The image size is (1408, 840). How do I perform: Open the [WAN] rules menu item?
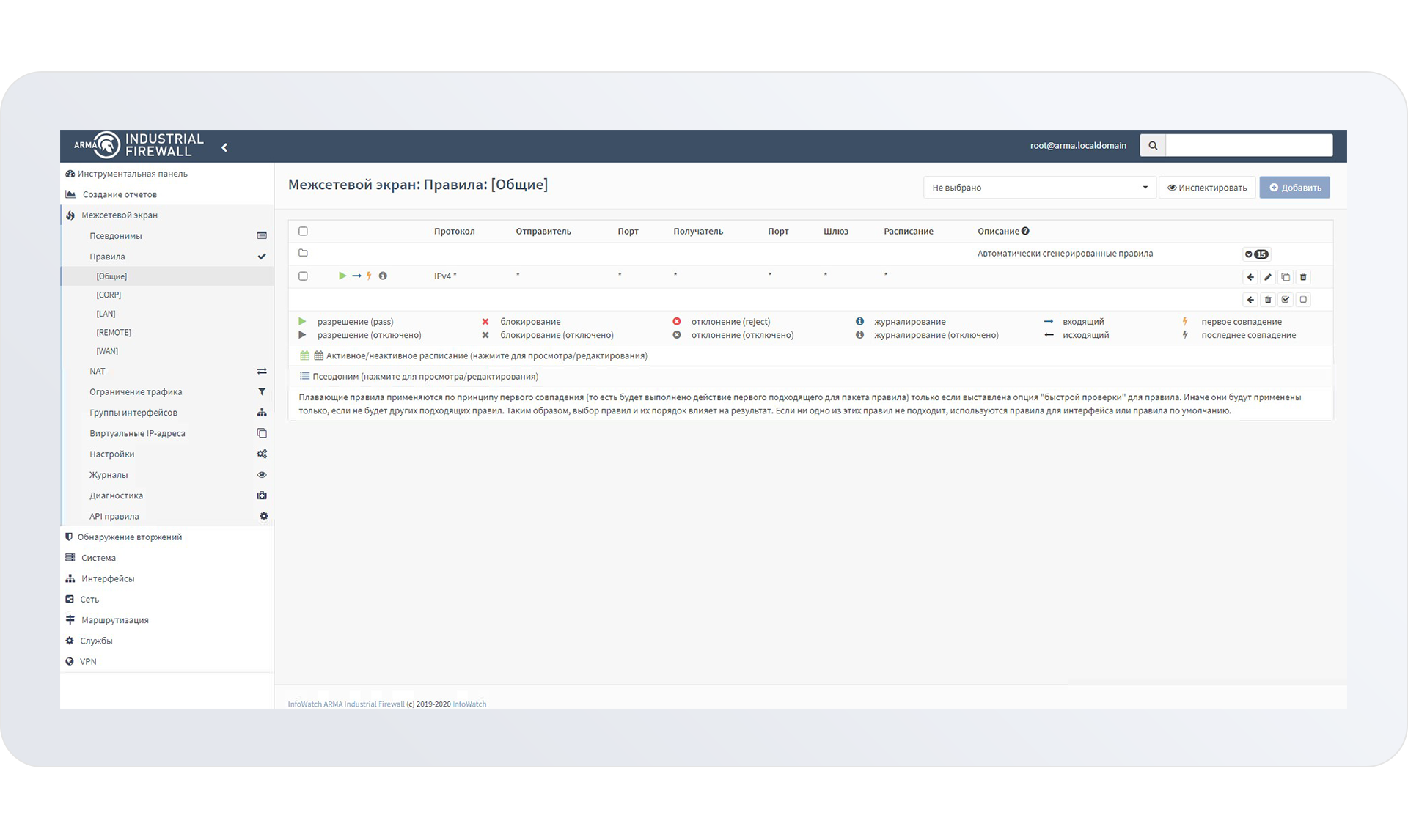(107, 351)
